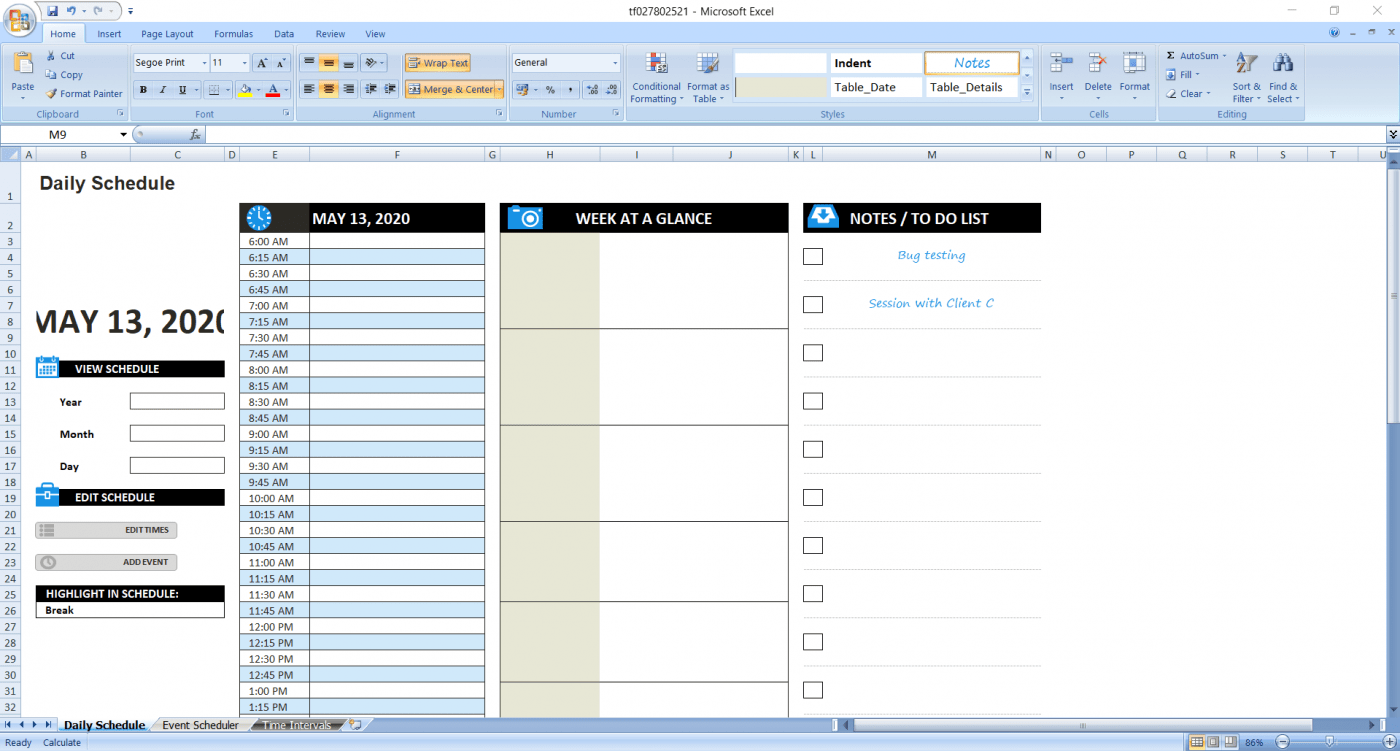Viewport: 1400px width, 751px height.
Task: Apply Merge & Center to selection
Action: coord(452,88)
